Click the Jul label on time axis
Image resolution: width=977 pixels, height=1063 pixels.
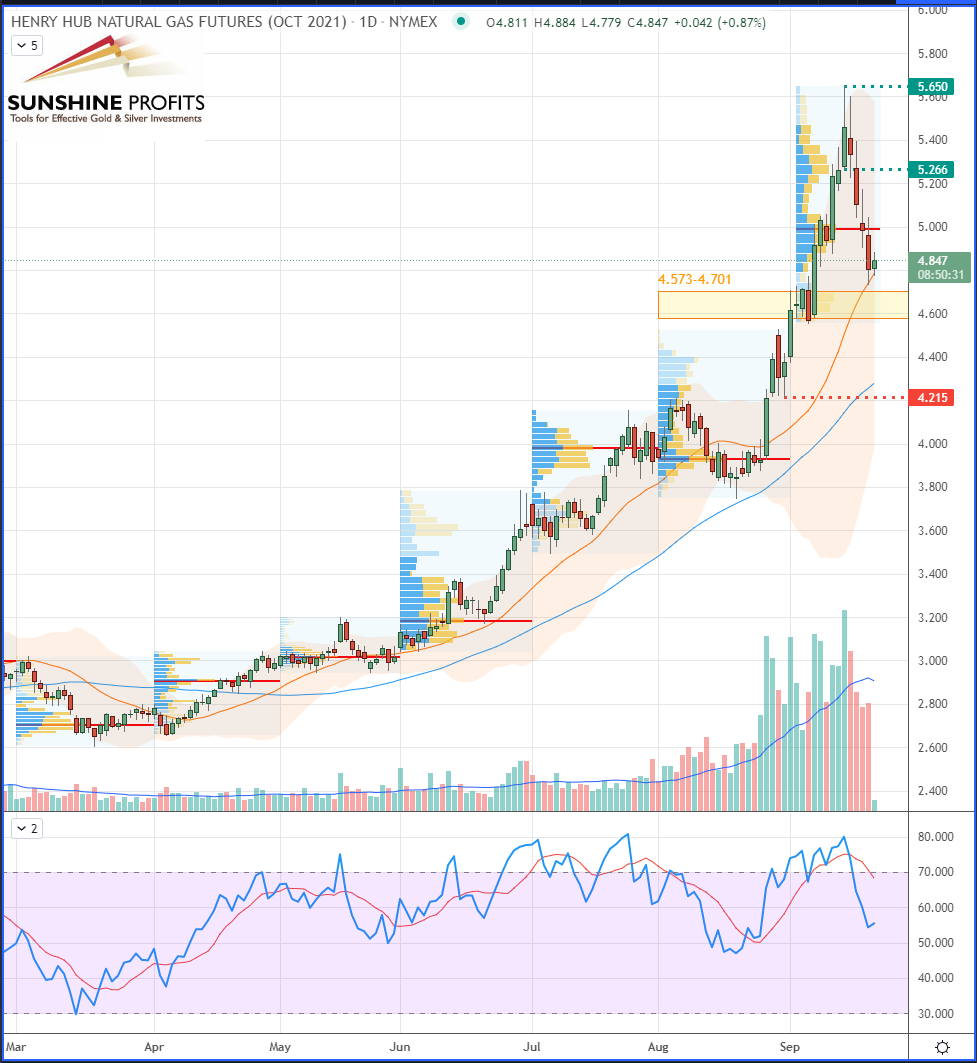(532, 1047)
